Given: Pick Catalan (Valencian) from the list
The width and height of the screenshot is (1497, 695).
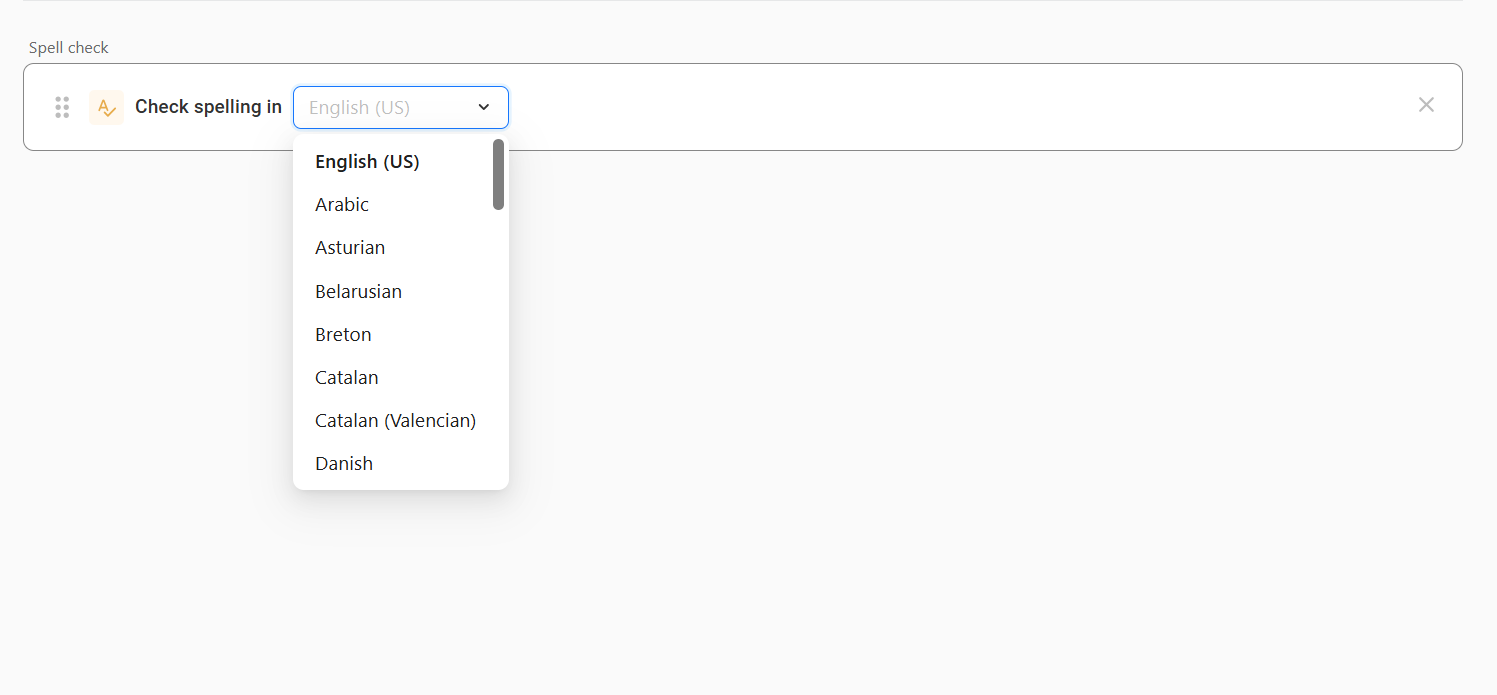Looking at the screenshot, I should [x=395, y=421].
